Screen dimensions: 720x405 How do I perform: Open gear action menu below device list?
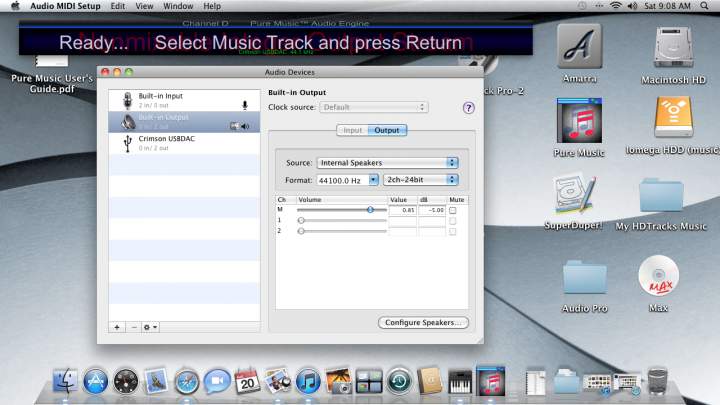click(x=150, y=327)
